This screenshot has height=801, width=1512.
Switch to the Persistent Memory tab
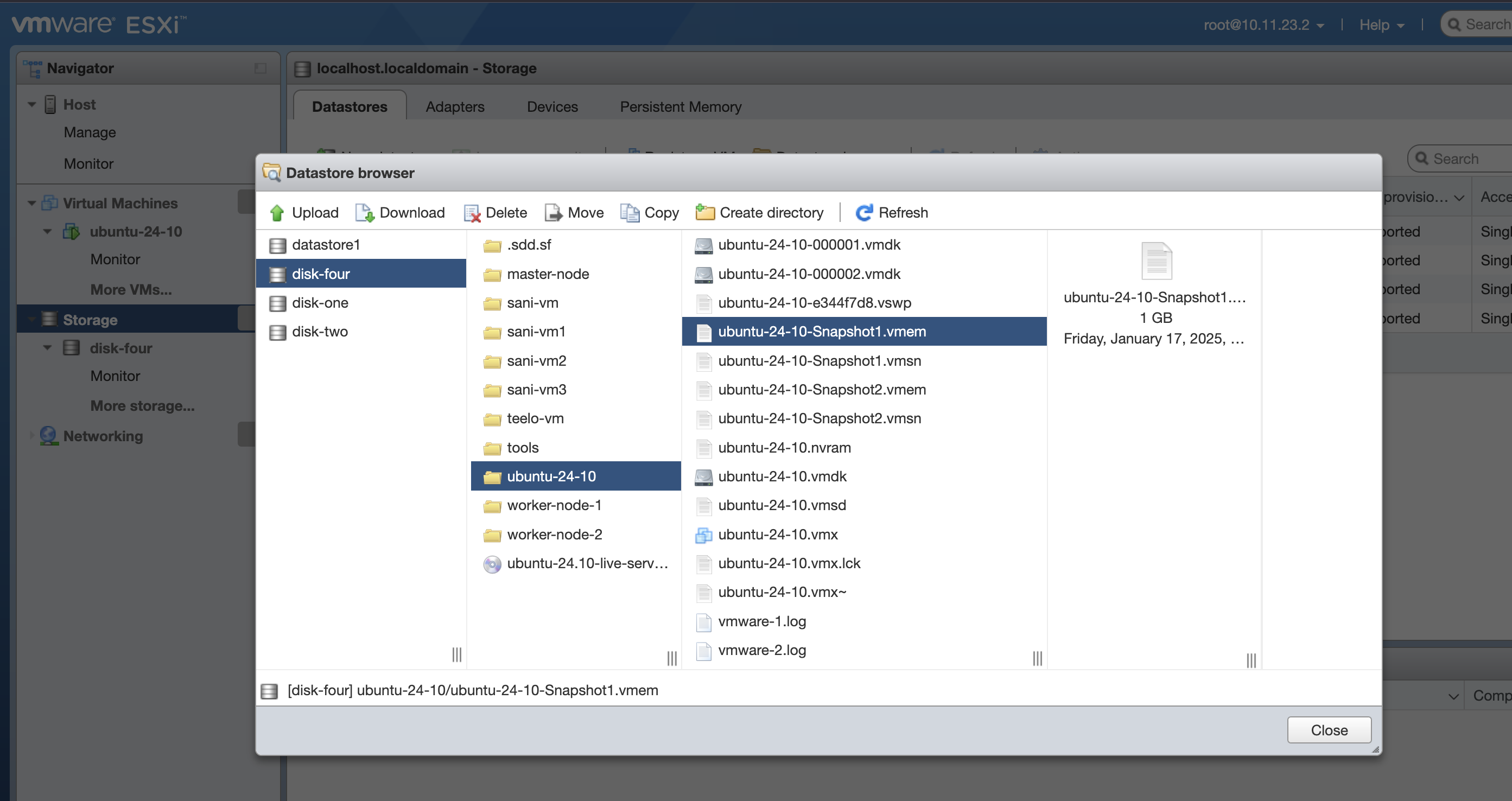[681, 107]
